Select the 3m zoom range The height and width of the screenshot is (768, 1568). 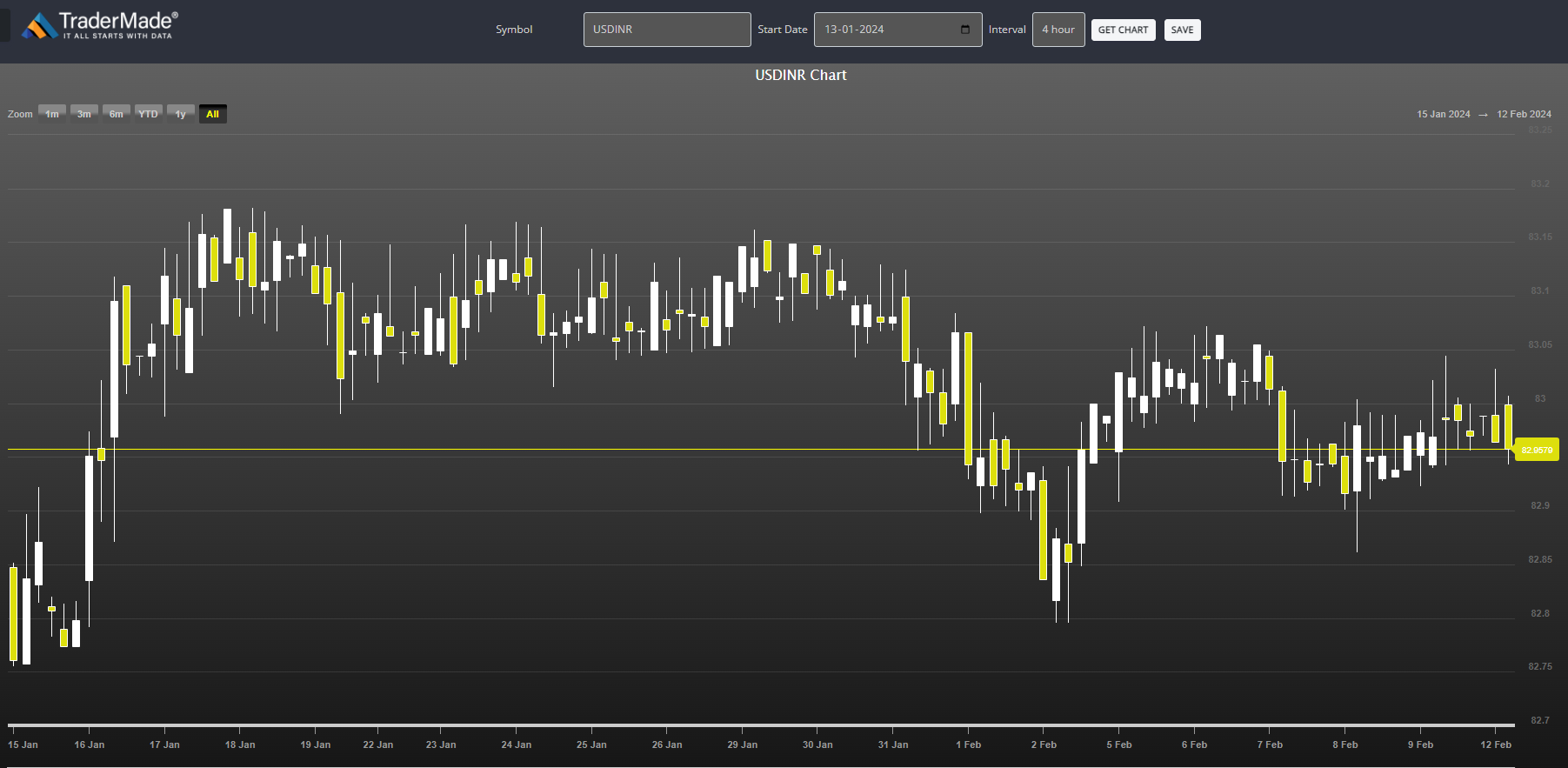click(x=84, y=114)
